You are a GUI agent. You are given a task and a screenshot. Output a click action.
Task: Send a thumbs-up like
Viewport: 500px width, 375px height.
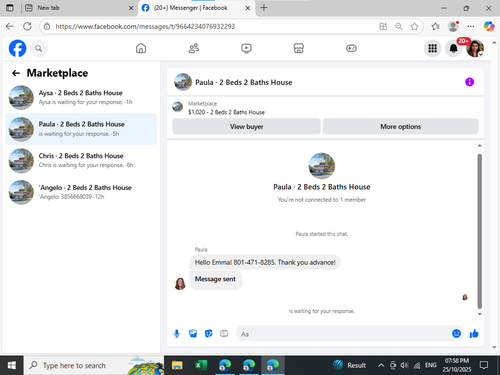pyautogui.click(x=474, y=333)
